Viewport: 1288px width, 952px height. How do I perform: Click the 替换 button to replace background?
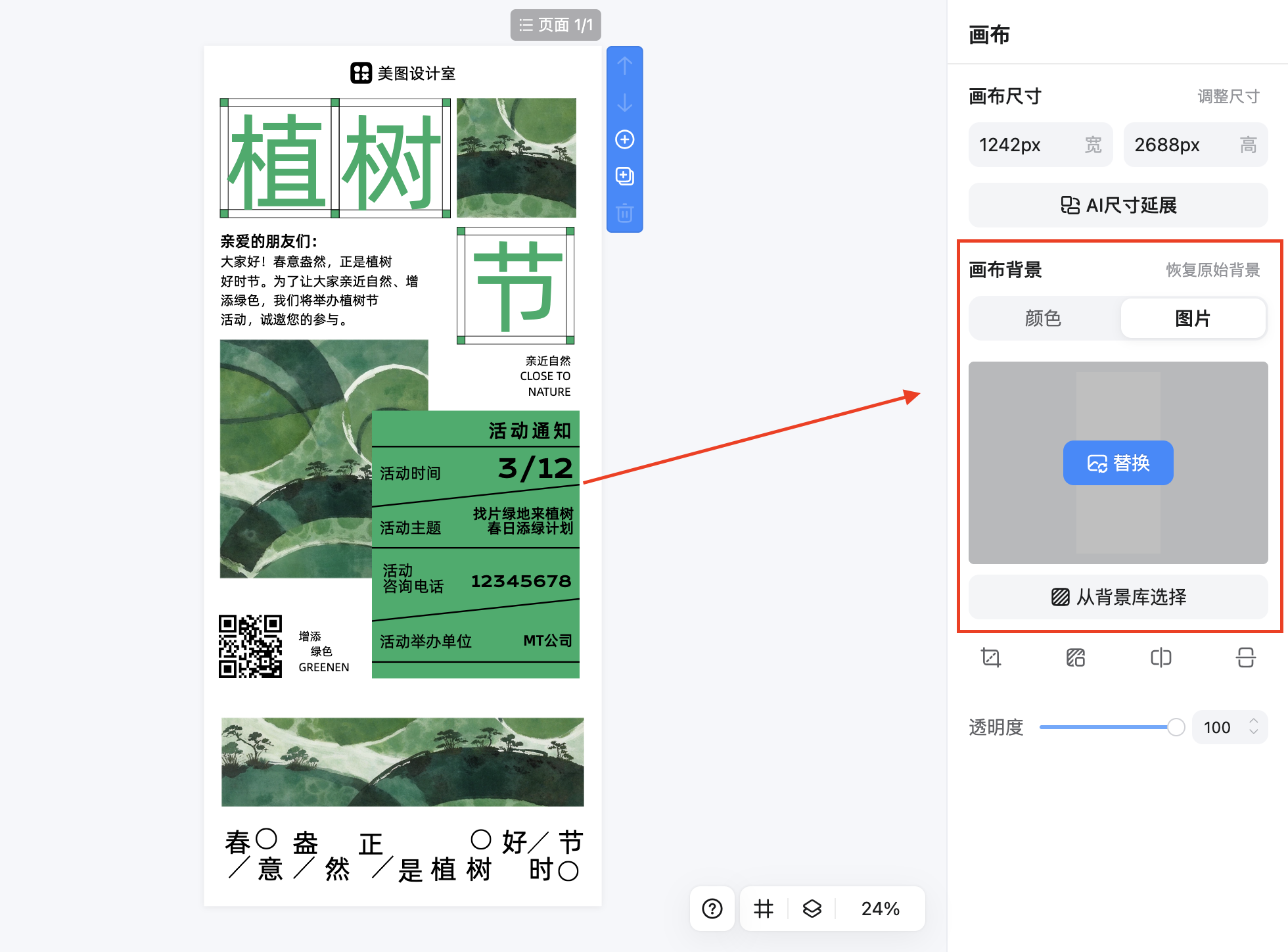click(x=1117, y=462)
